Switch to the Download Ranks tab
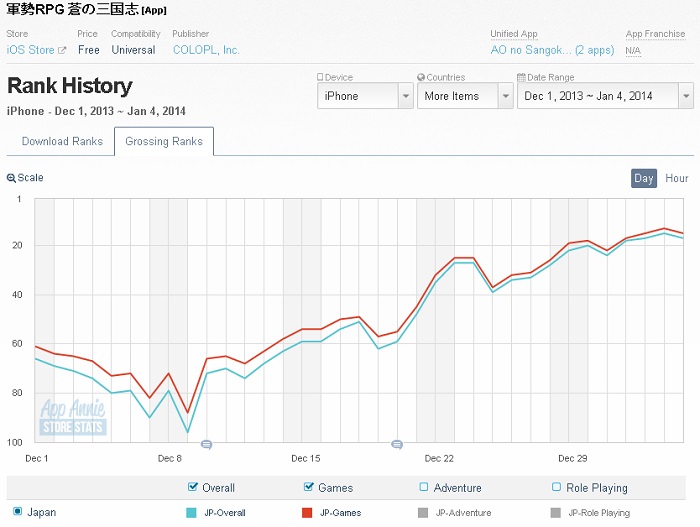 (x=62, y=142)
